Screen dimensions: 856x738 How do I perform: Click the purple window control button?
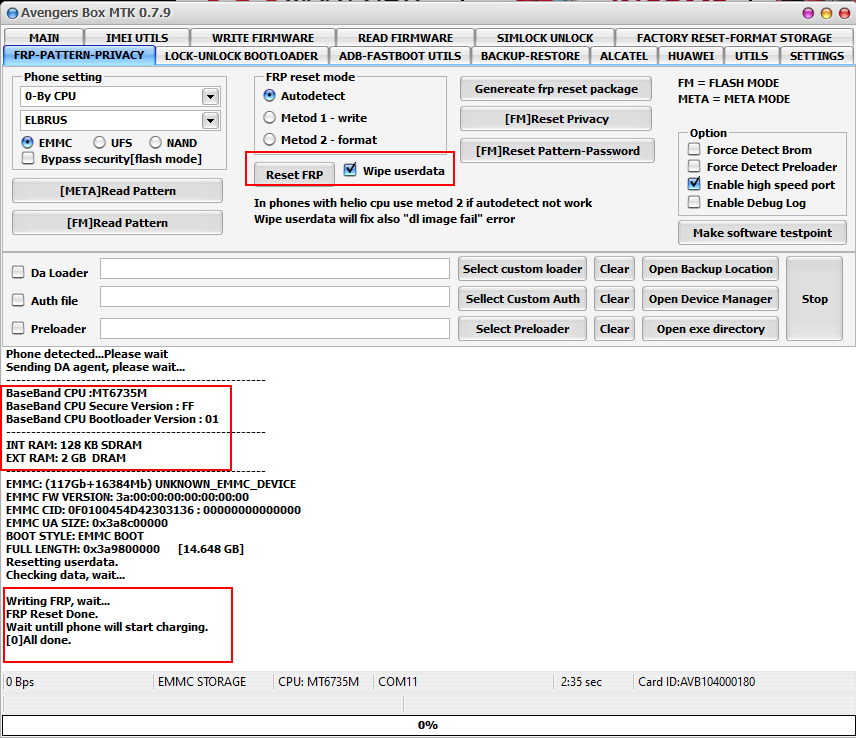click(809, 13)
